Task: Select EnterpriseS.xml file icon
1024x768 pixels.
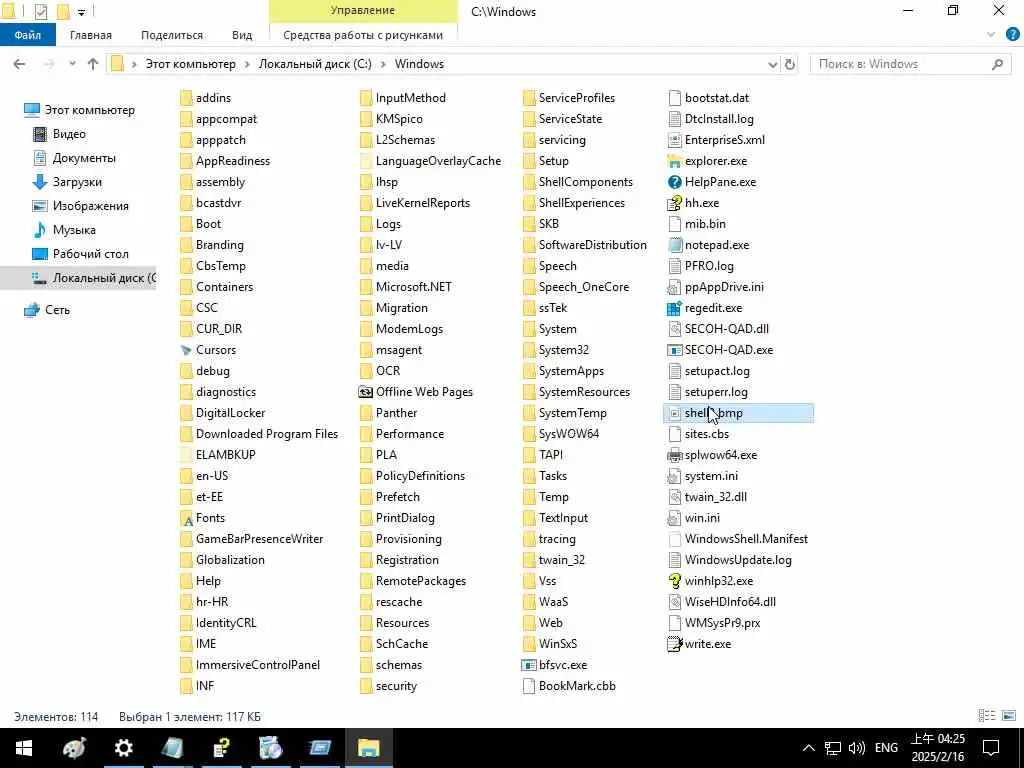Action: (675, 140)
